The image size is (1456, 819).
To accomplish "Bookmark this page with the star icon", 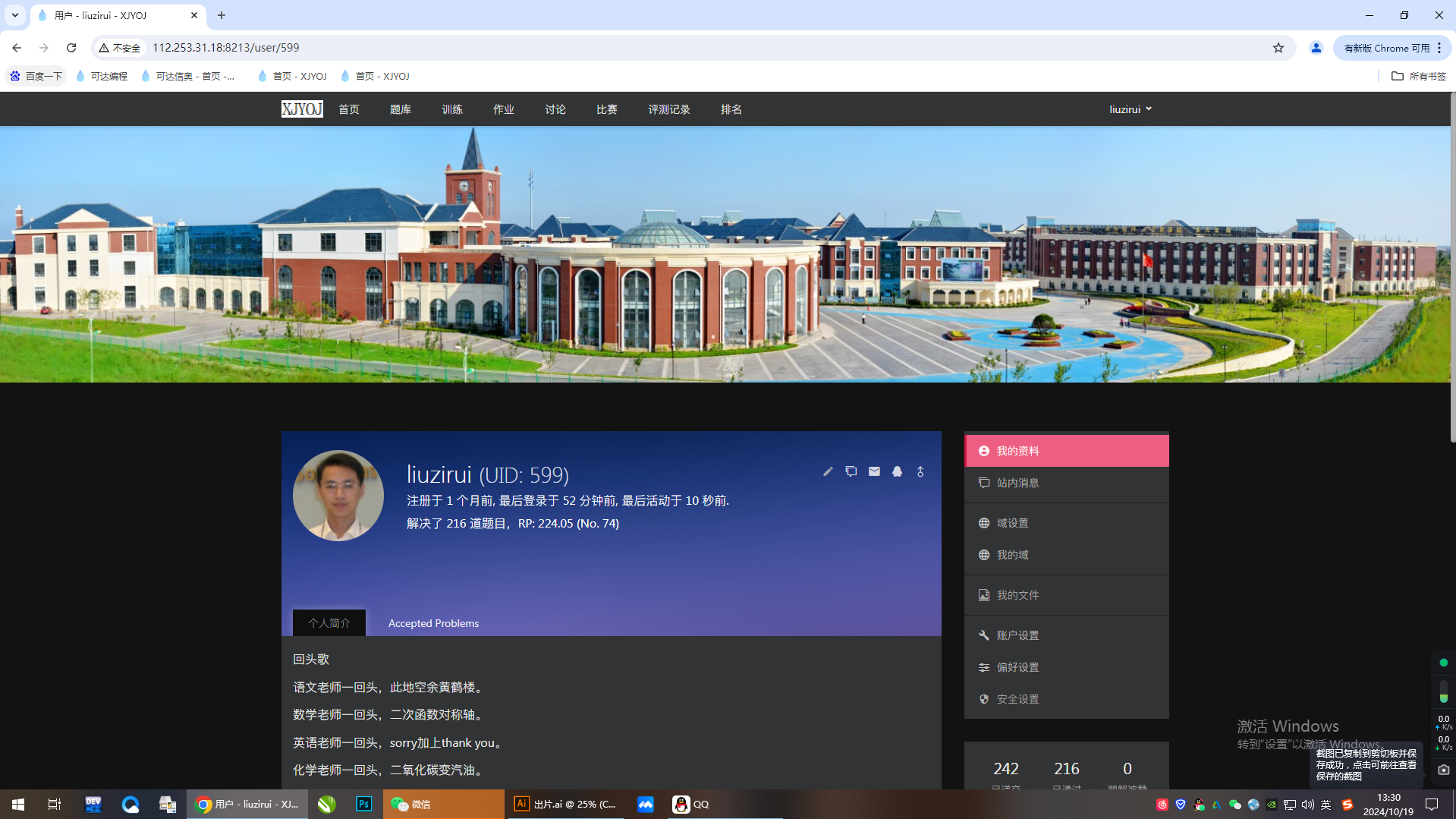I will tap(1278, 48).
